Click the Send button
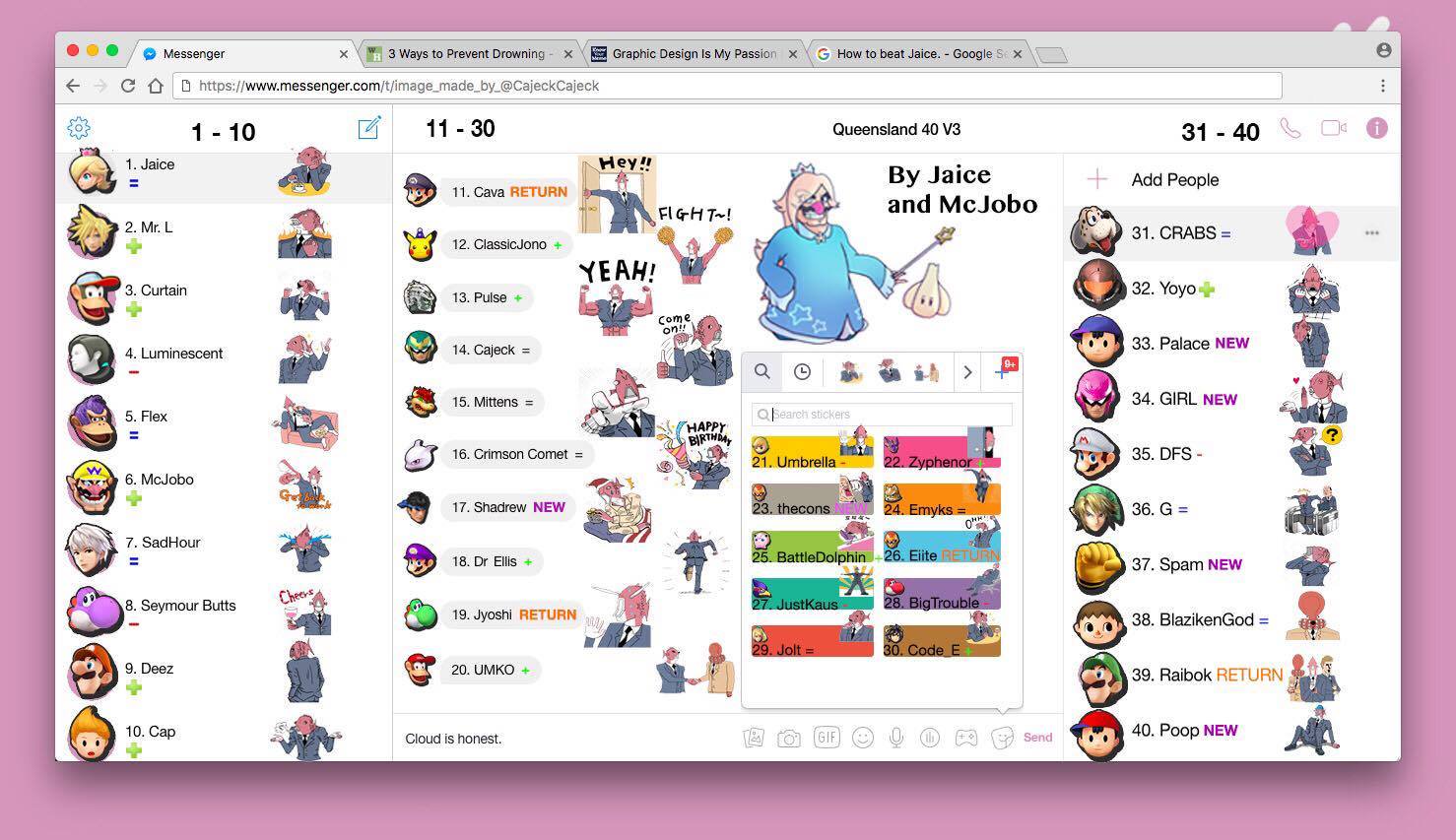Viewport: 1456px width, 840px height. [1037, 737]
